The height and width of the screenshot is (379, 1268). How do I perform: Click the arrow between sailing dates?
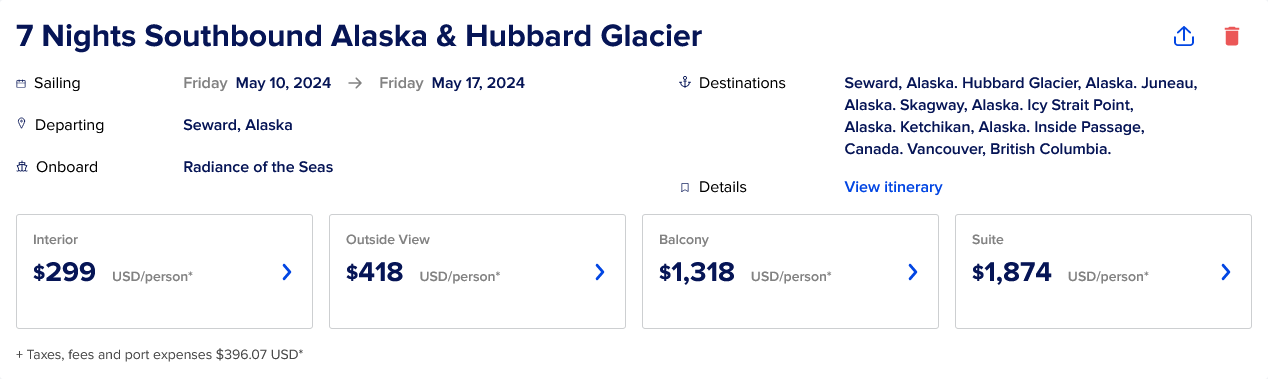coord(355,83)
